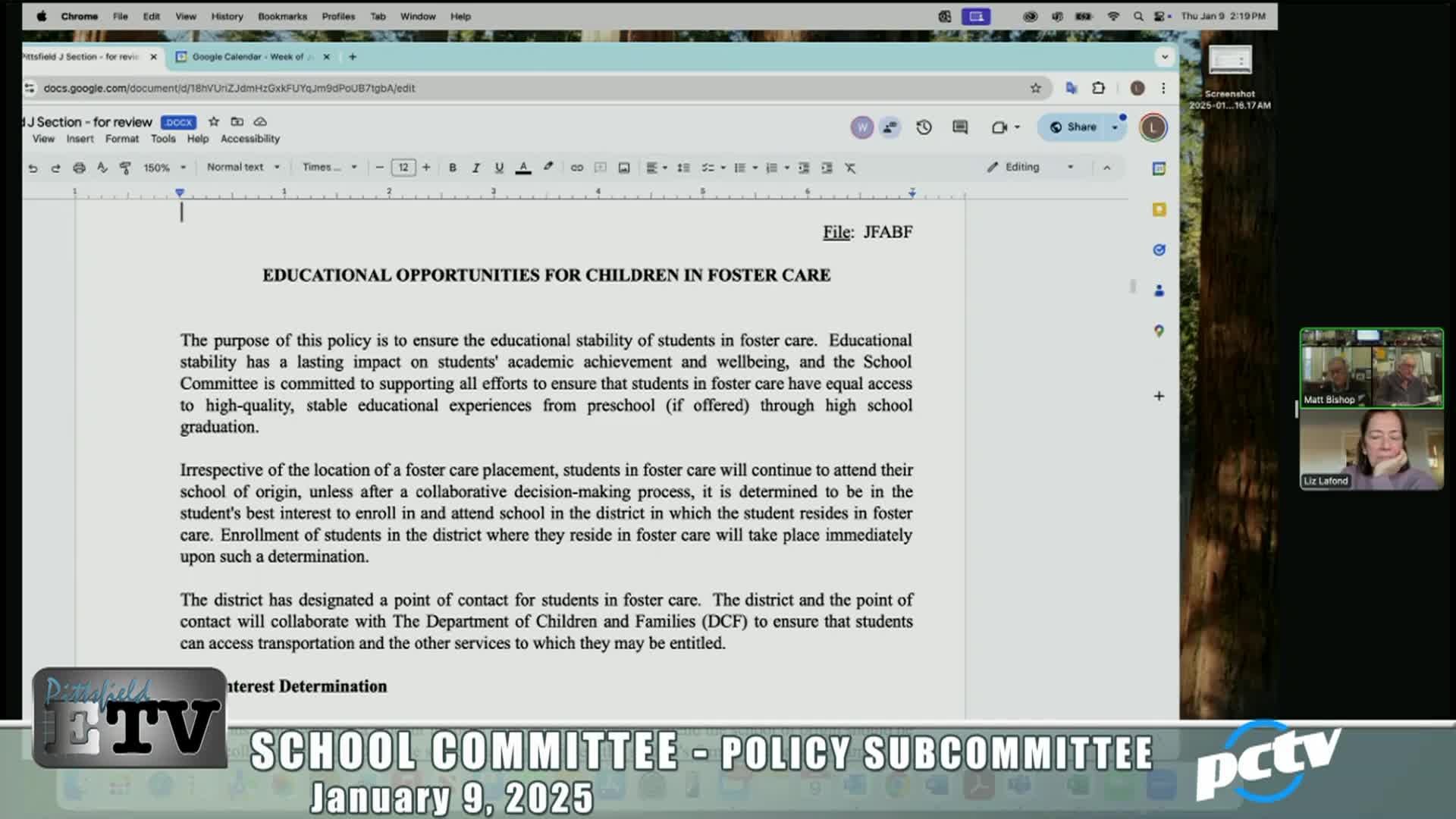
Task: Run spelling and grammar check icon
Action: pyautogui.click(x=102, y=168)
